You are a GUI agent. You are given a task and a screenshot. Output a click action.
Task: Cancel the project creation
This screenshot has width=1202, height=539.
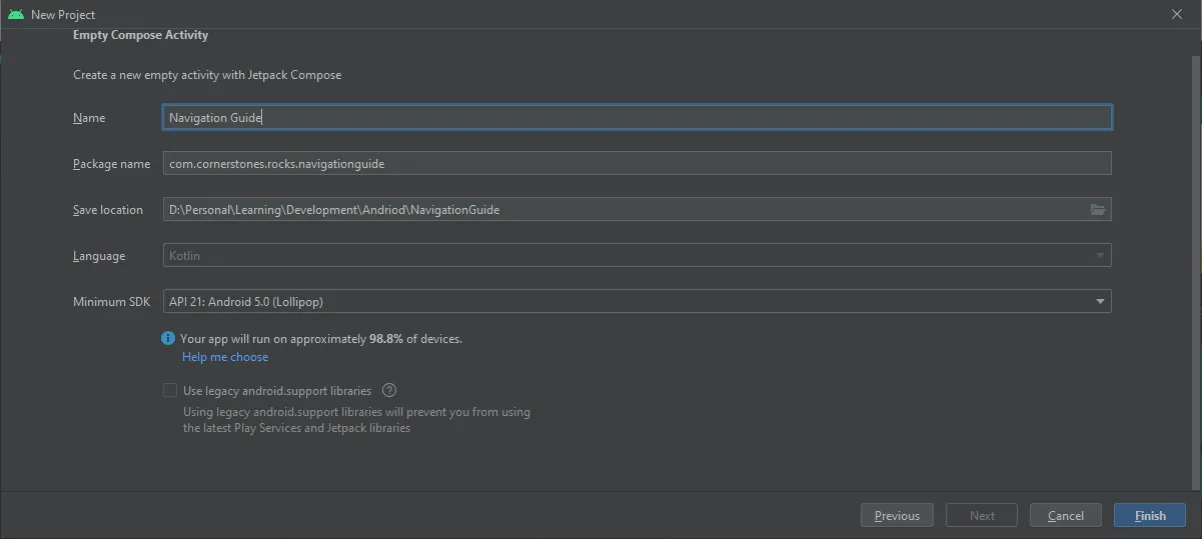point(1065,516)
